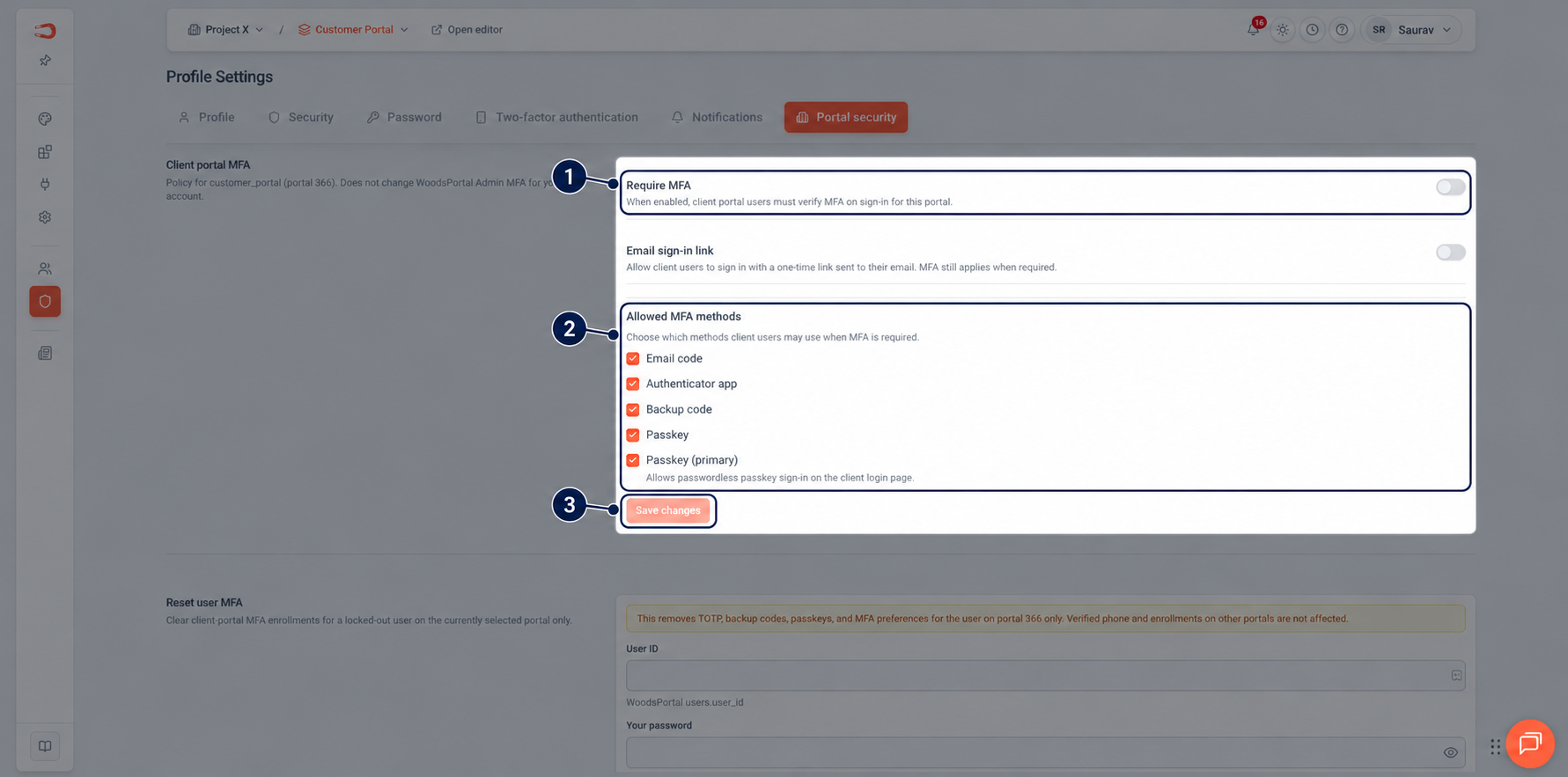Switch to the Profile tab
This screenshot has height=777, width=1568.
pyautogui.click(x=207, y=117)
